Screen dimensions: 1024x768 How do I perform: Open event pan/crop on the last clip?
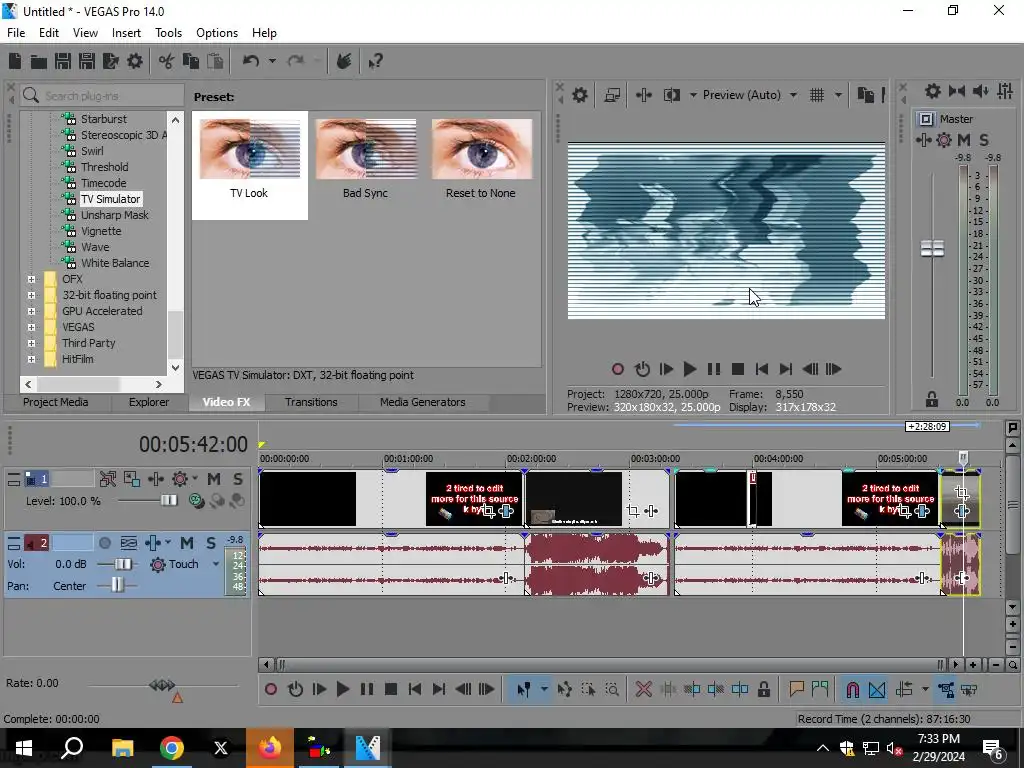[961, 492]
